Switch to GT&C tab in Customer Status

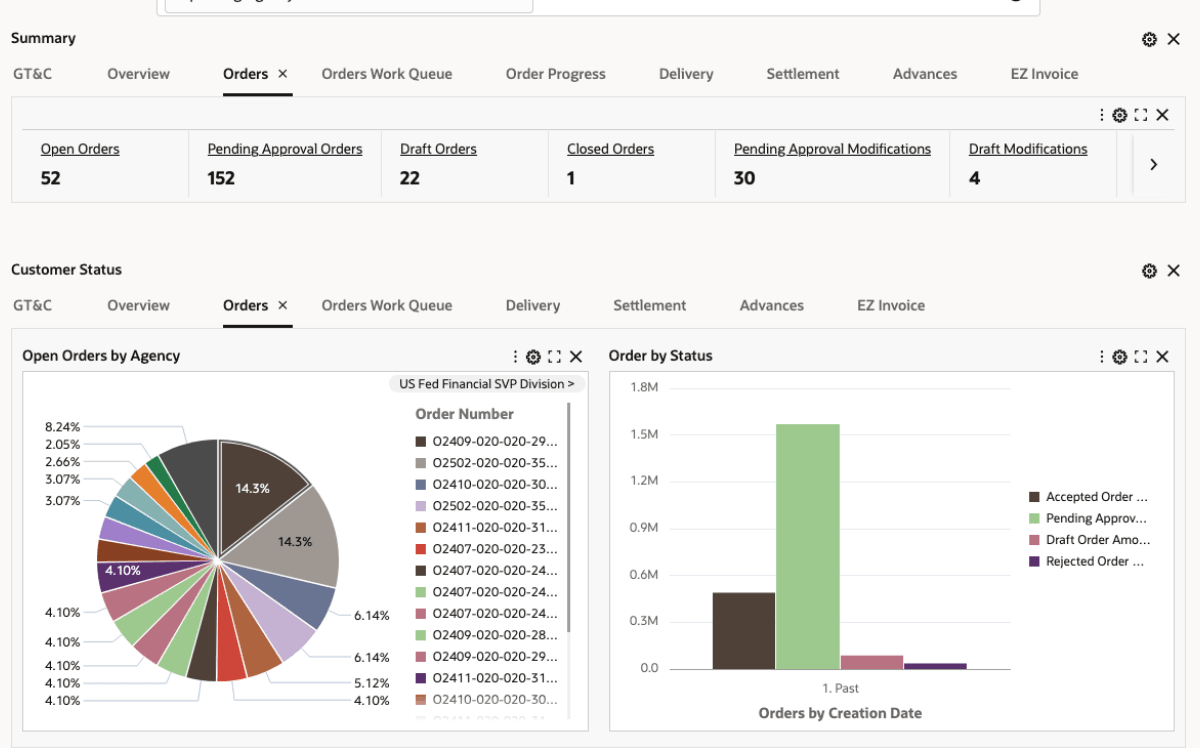[33, 306]
